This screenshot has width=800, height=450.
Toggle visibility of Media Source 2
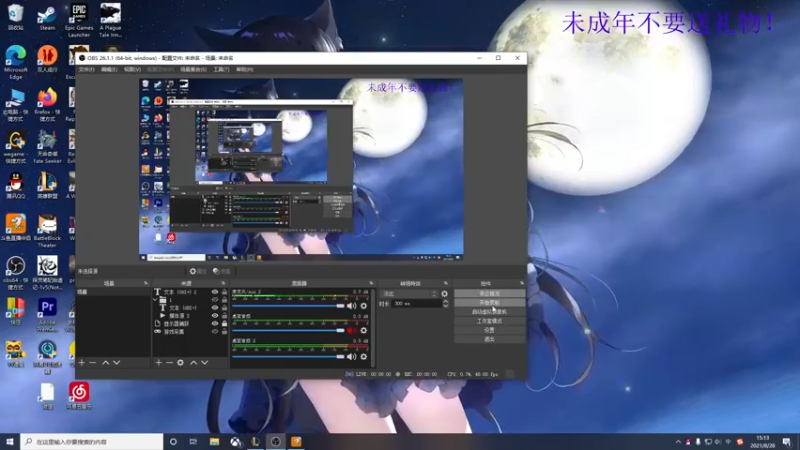pos(215,316)
